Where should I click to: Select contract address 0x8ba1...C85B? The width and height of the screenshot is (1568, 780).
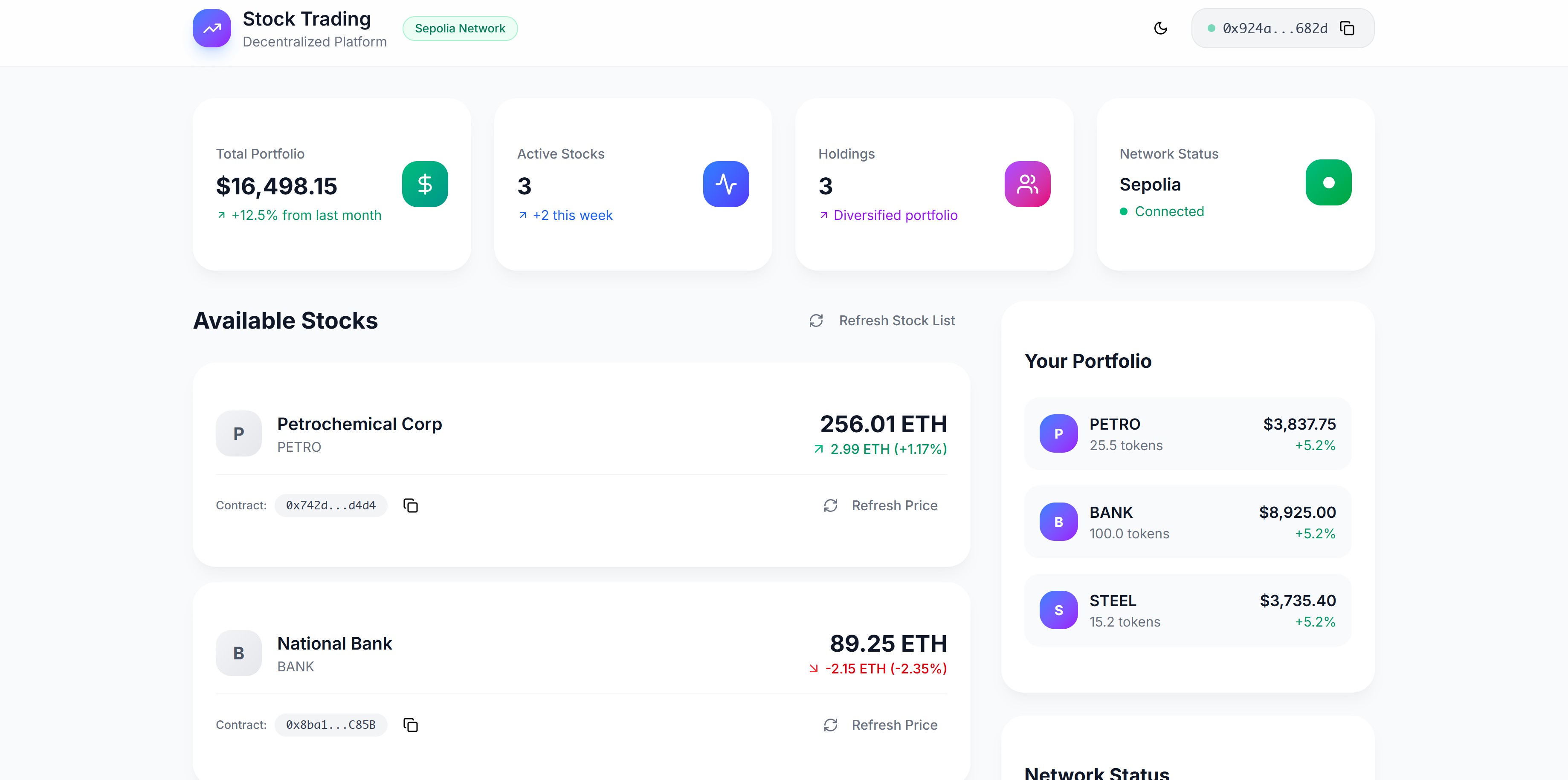point(331,725)
